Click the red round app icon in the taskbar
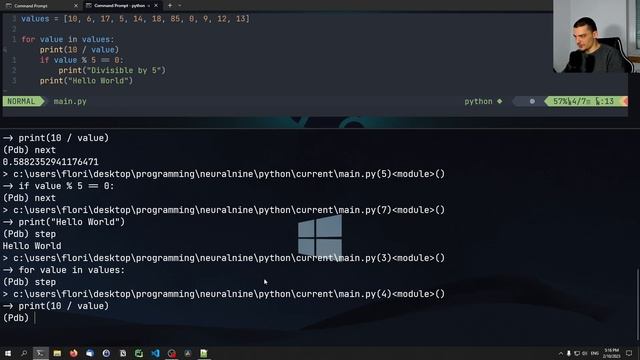 pyautogui.click(x=172, y=353)
